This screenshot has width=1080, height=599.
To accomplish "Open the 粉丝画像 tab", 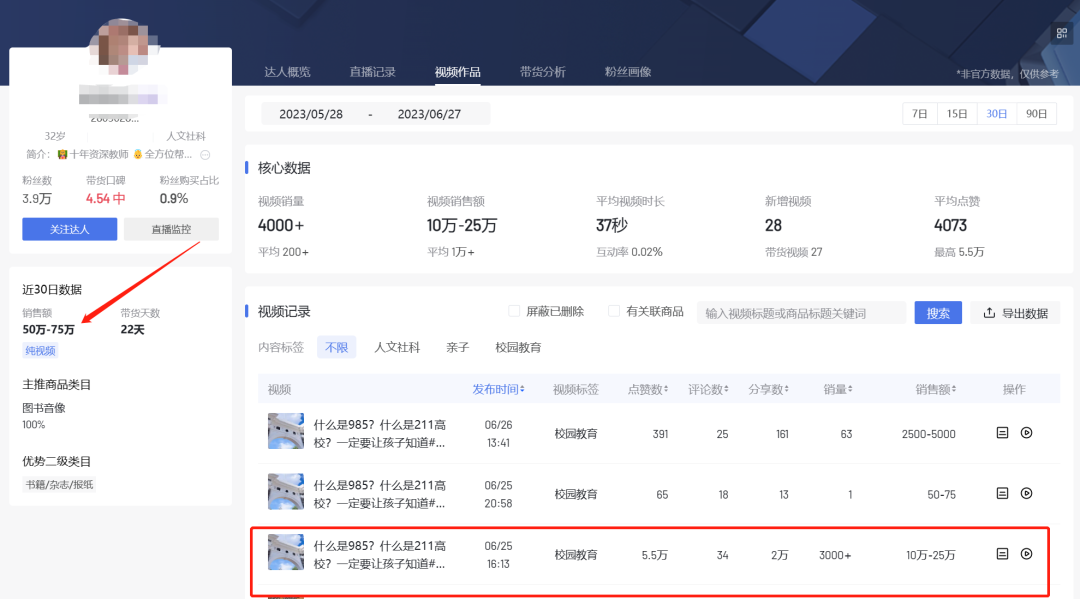I will click(x=627, y=71).
